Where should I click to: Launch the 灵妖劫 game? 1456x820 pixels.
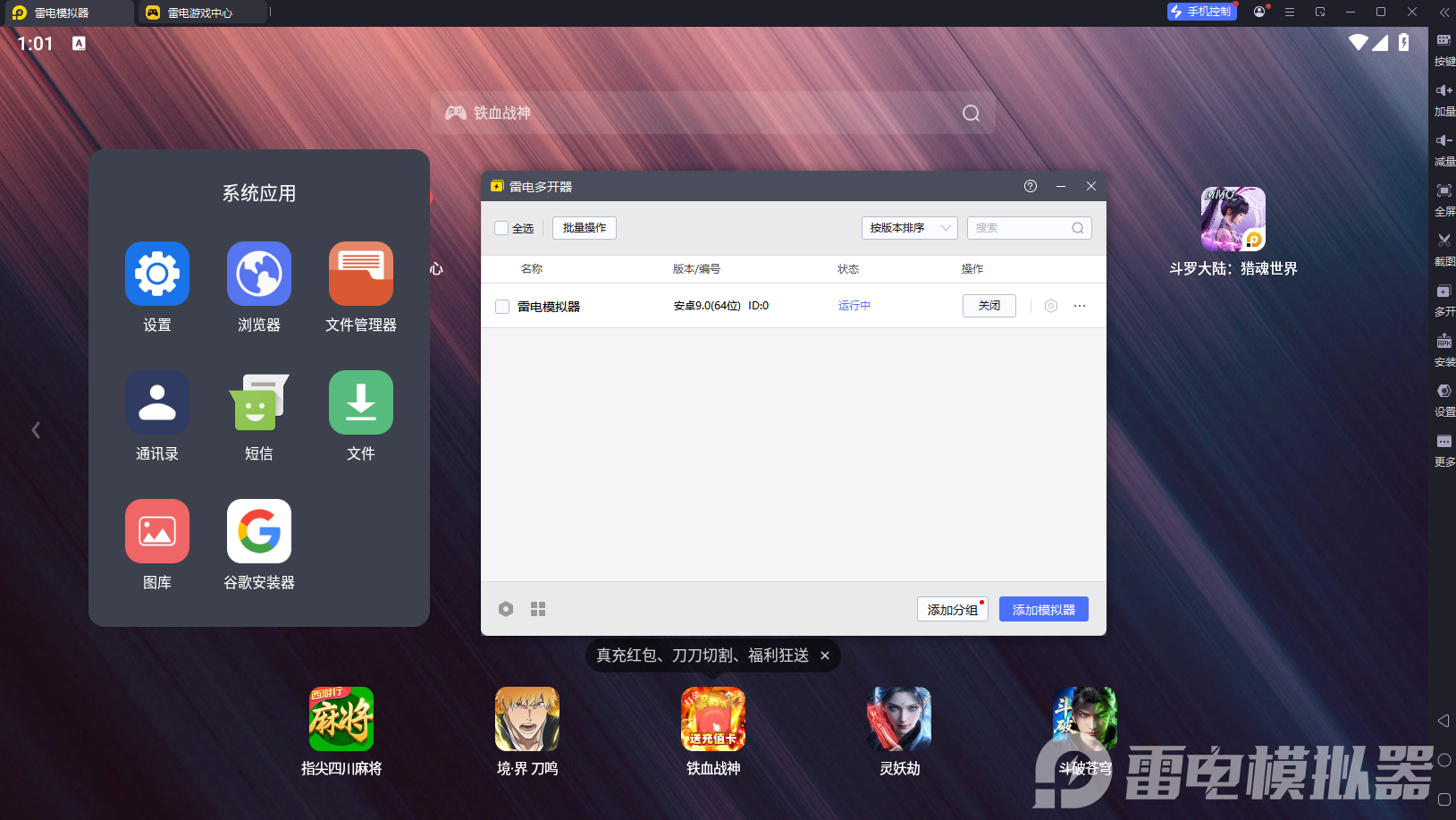click(899, 719)
